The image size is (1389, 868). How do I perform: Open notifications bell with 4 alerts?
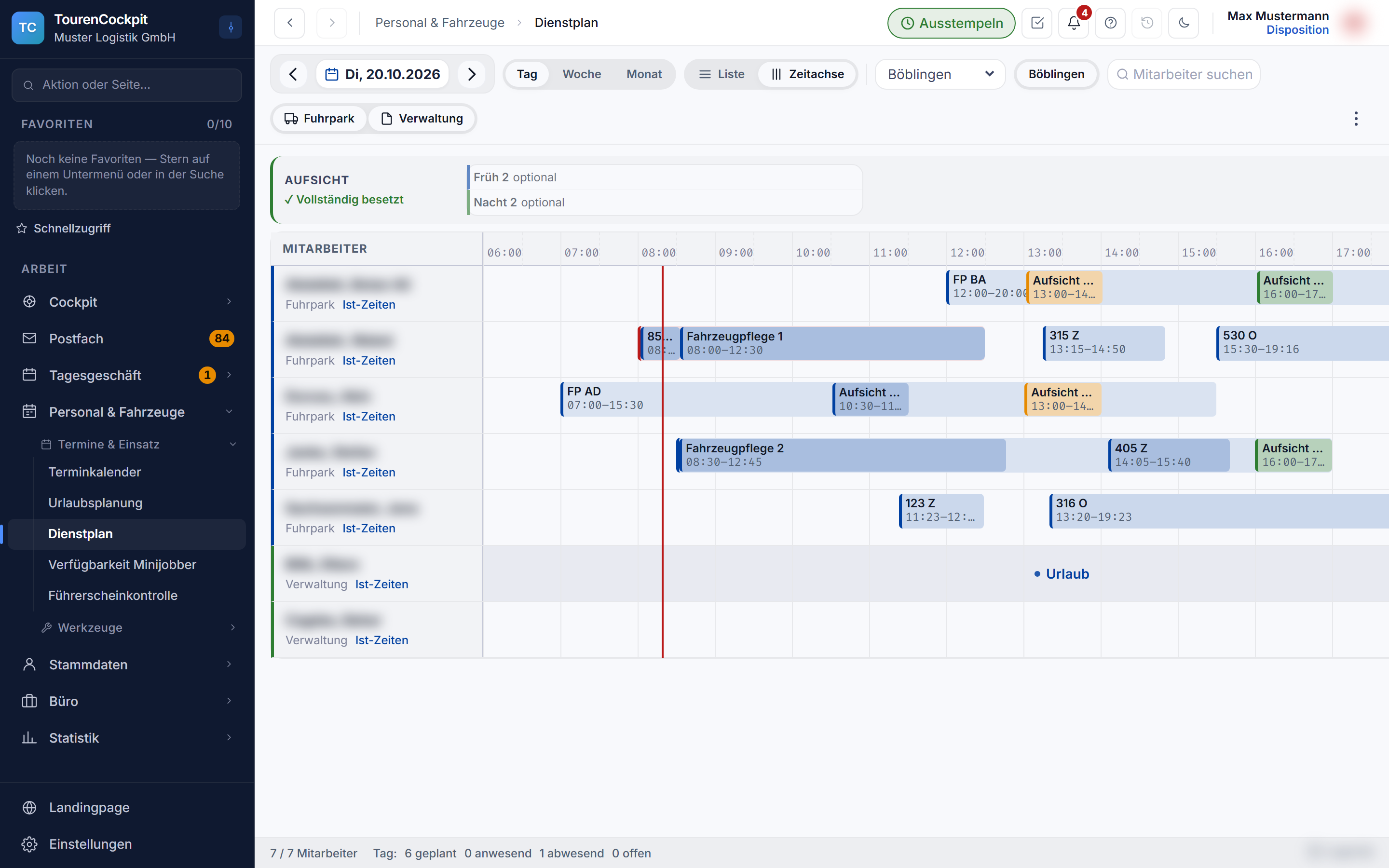click(x=1073, y=23)
